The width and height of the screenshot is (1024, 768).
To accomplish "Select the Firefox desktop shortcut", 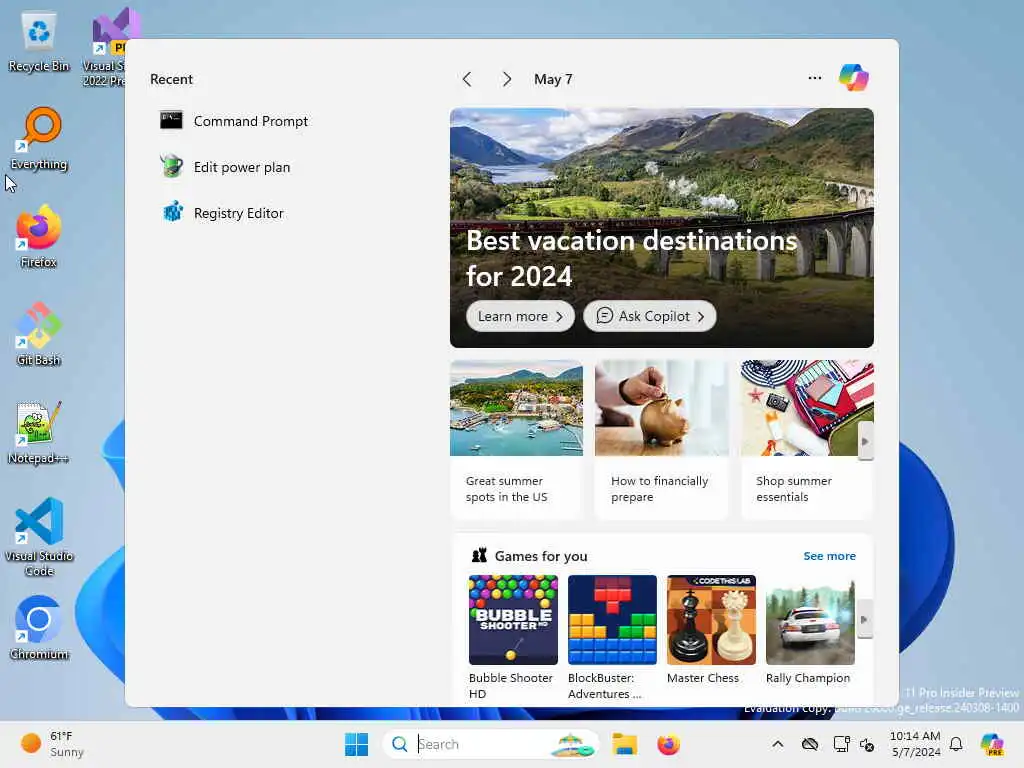I will (39, 236).
